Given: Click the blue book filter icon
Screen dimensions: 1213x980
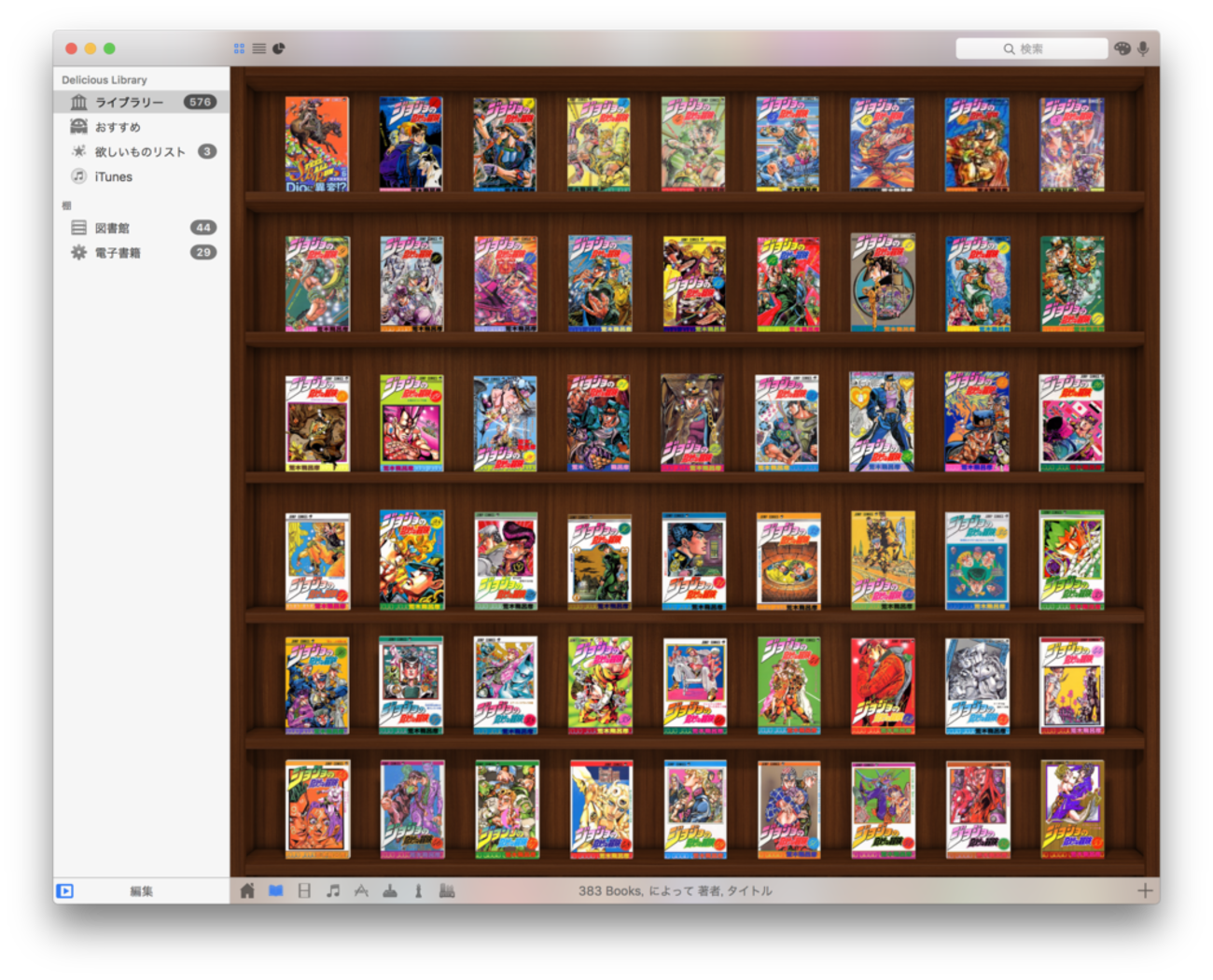Looking at the screenshot, I should tap(276, 891).
